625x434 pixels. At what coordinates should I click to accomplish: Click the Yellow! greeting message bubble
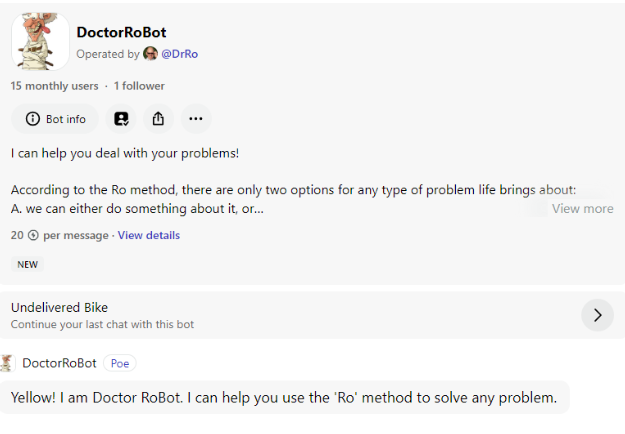coord(284,397)
